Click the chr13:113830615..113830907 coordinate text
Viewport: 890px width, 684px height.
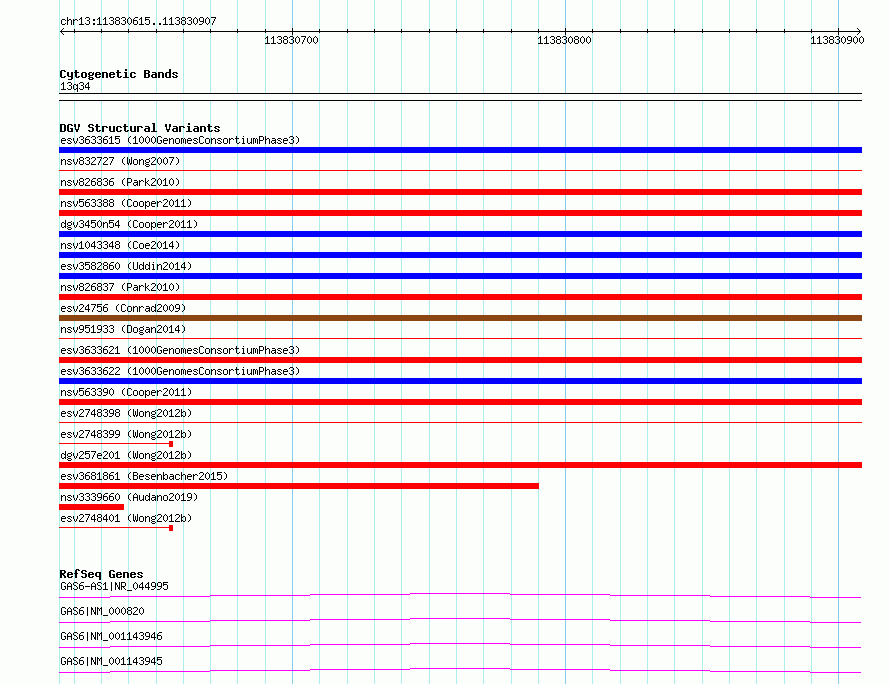(138, 21)
